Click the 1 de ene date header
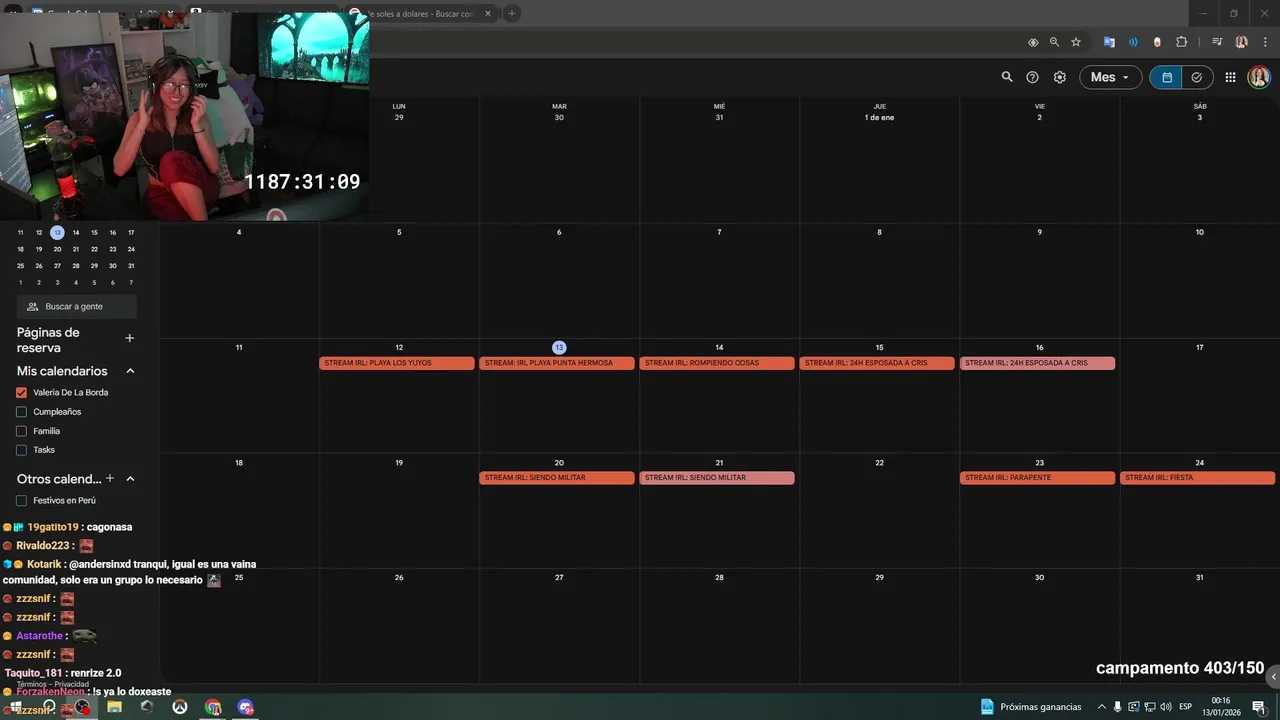The height and width of the screenshot is (720, 1280). (880, 118)
